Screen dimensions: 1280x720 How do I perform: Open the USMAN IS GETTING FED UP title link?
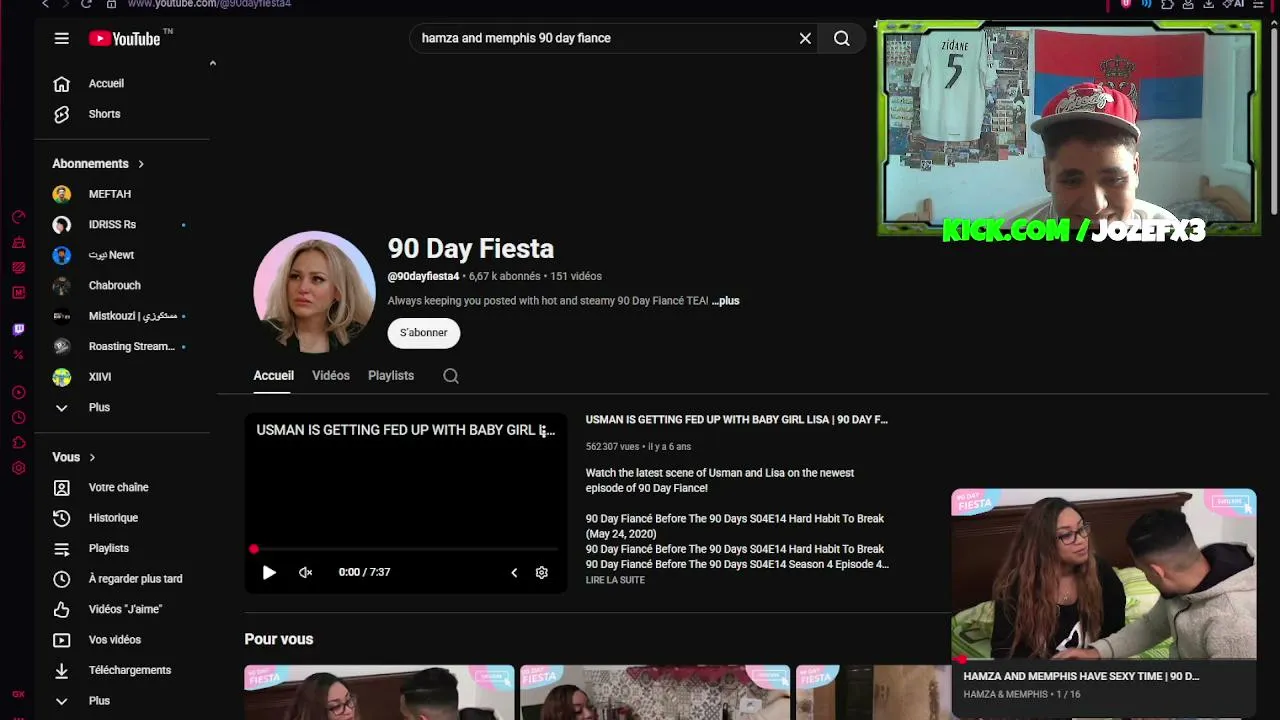pos(737,420)
